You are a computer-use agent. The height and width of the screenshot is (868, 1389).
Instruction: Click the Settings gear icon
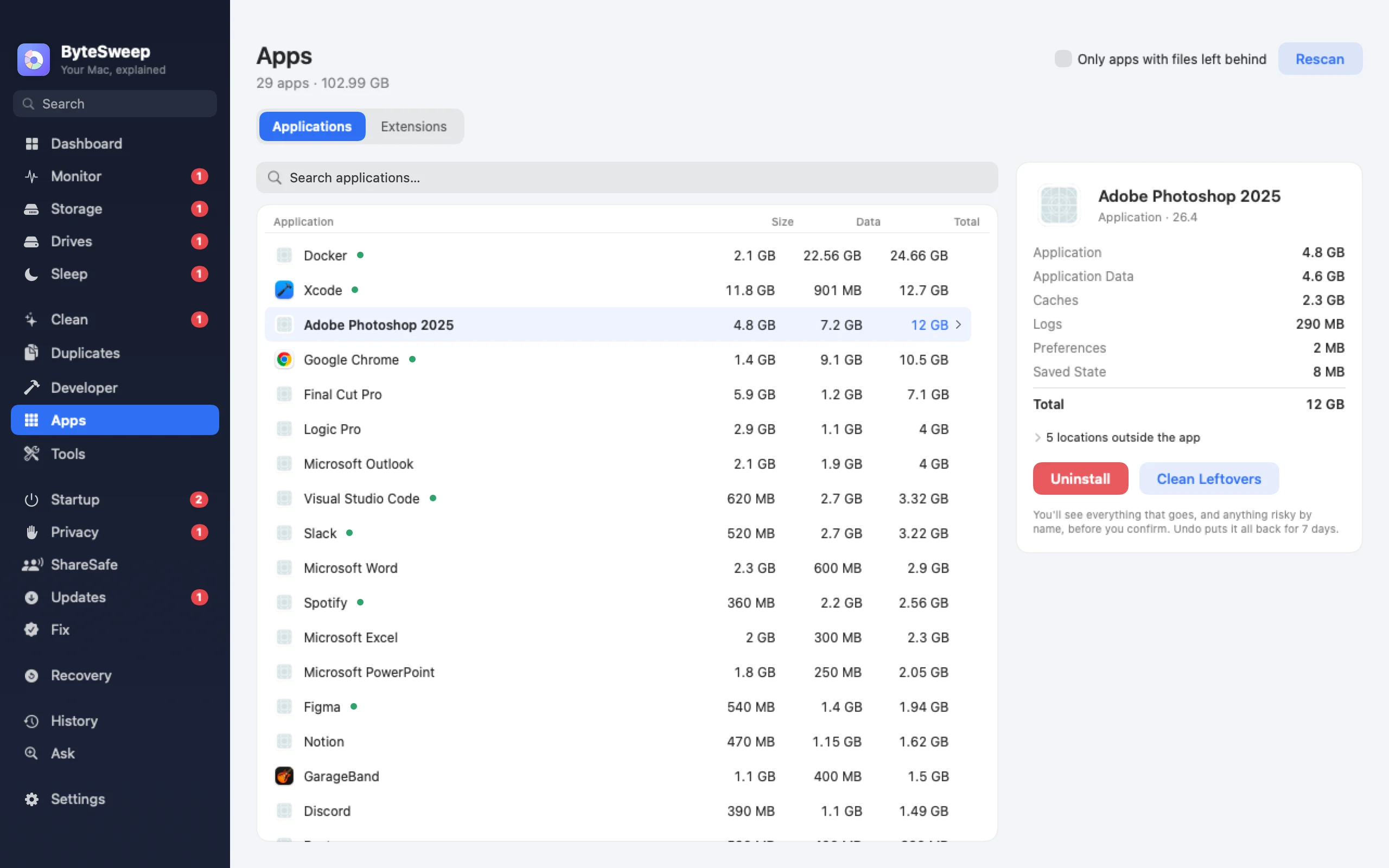click(31, 799)
